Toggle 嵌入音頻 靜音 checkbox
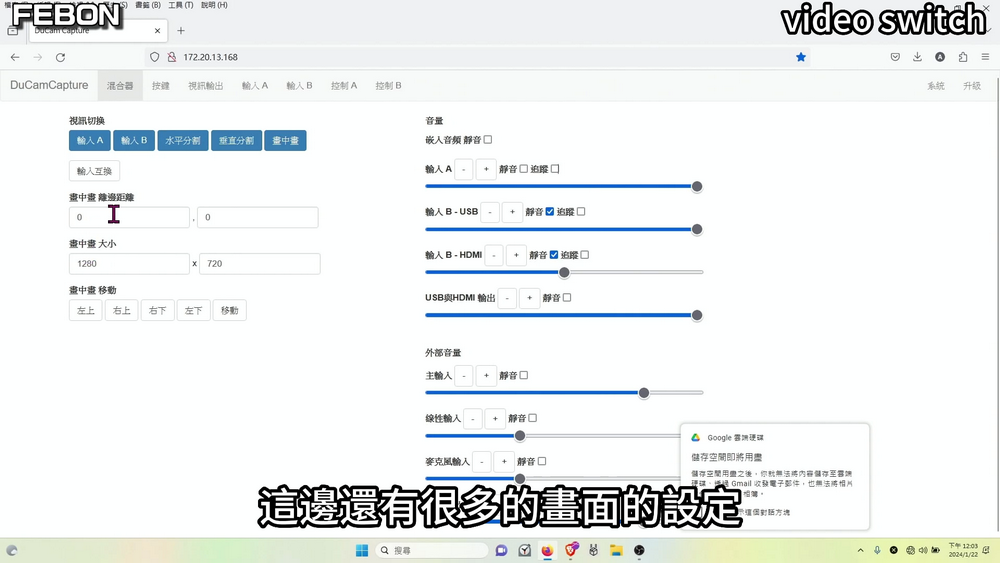 pos(488,140)
